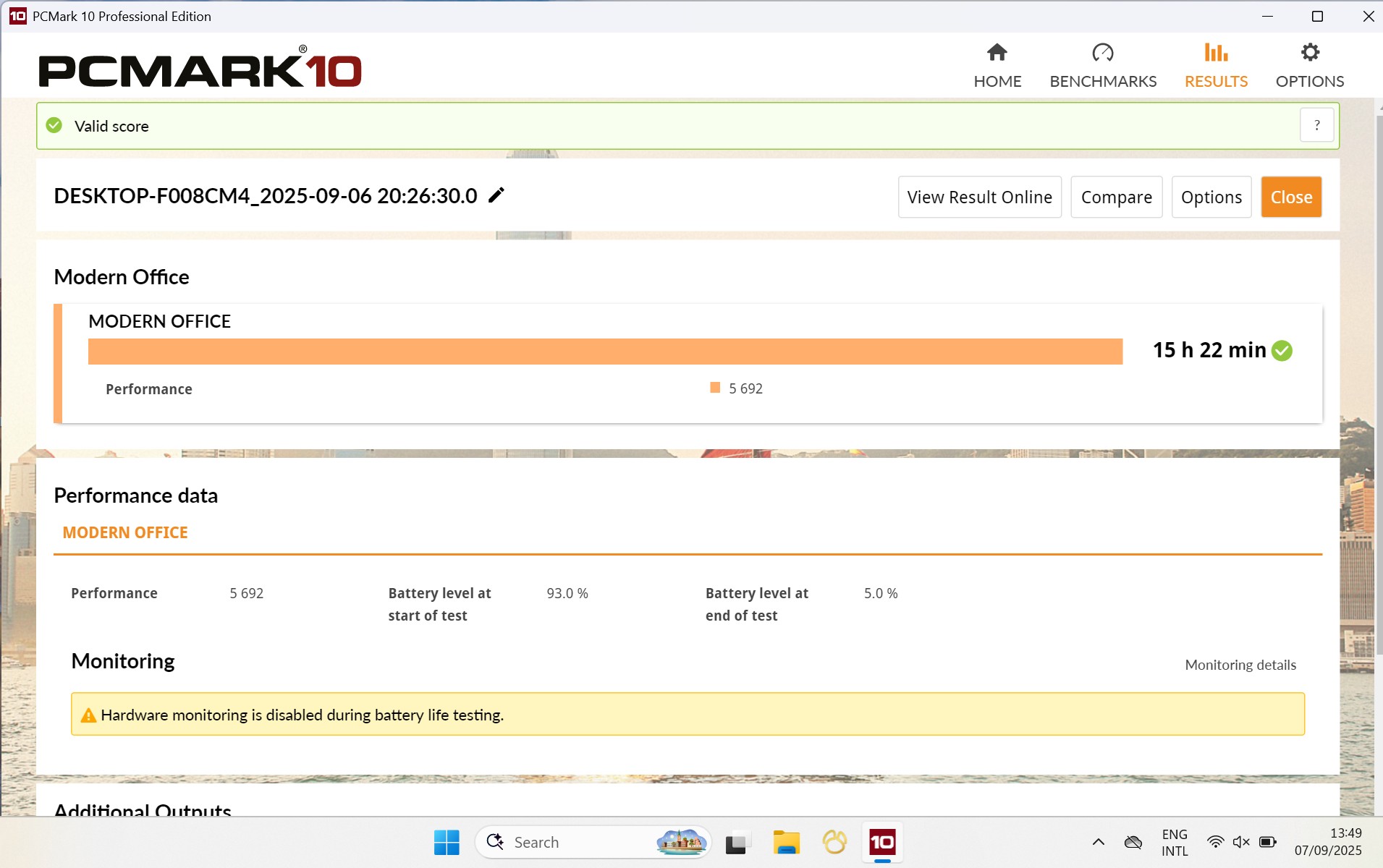Open the battery status tray icon

(x=1267, y=842)
